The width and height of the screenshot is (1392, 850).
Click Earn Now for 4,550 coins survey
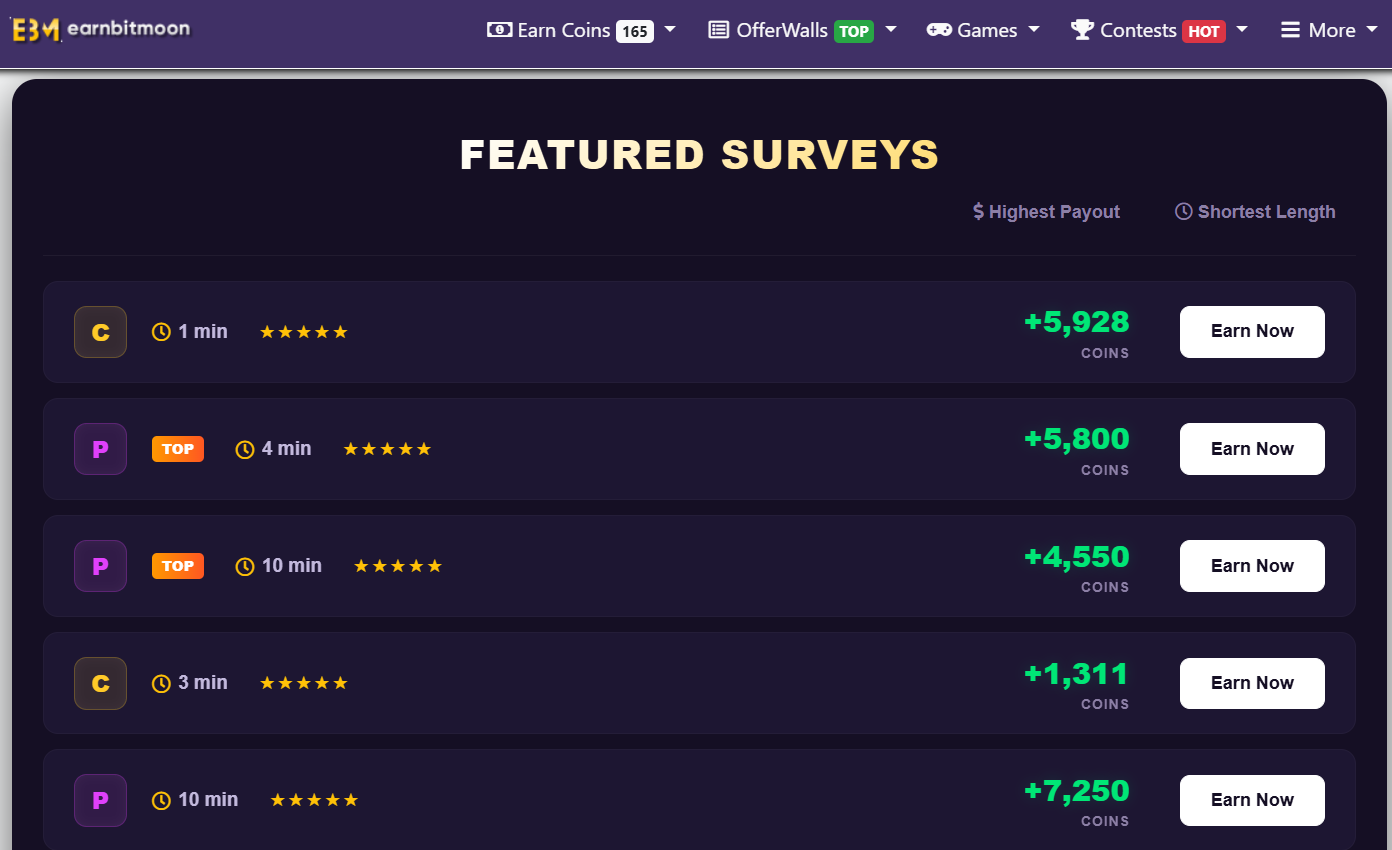pos(1252,566)
